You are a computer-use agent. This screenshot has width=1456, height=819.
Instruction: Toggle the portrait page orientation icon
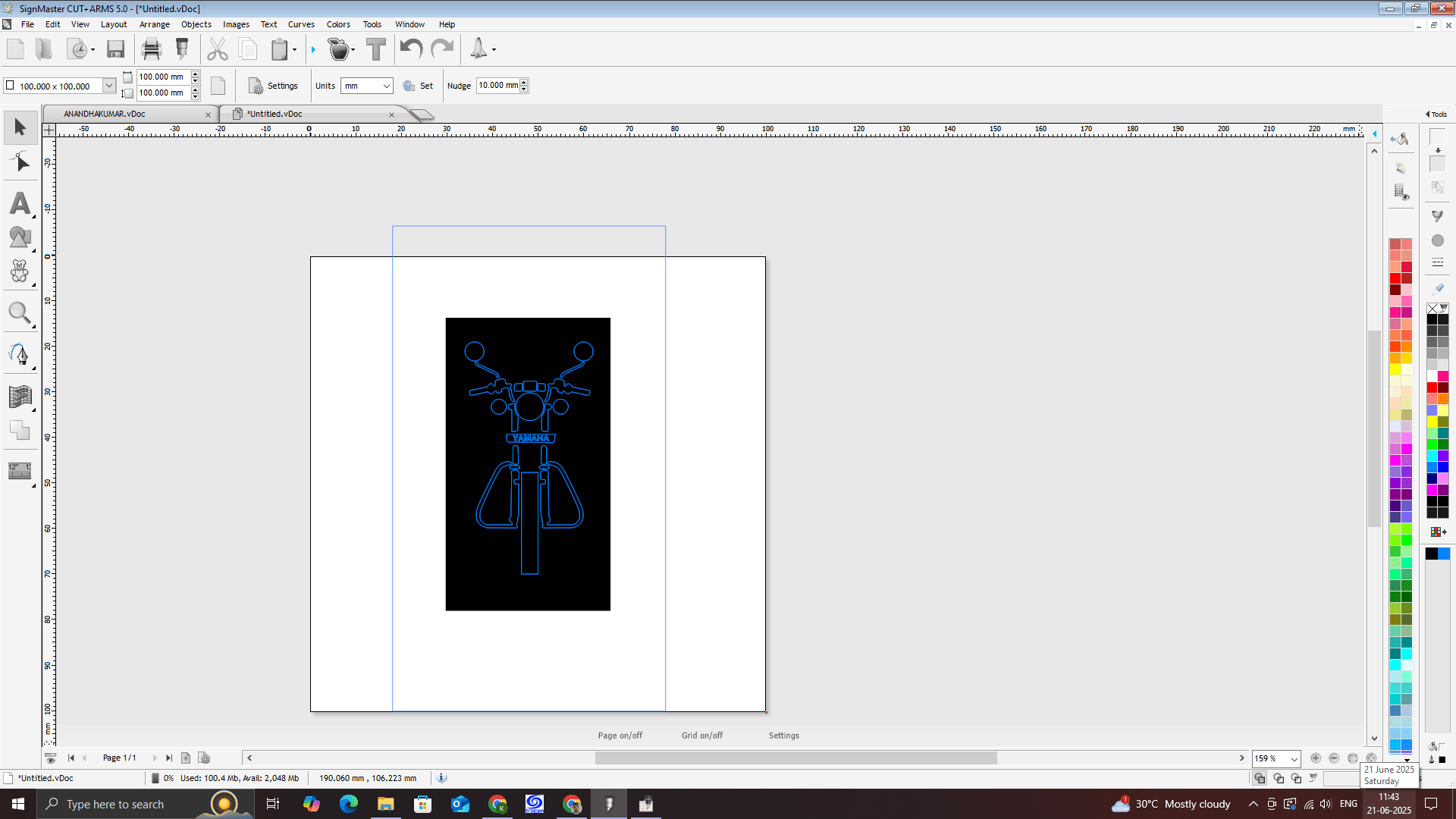[x=218, y=86]
